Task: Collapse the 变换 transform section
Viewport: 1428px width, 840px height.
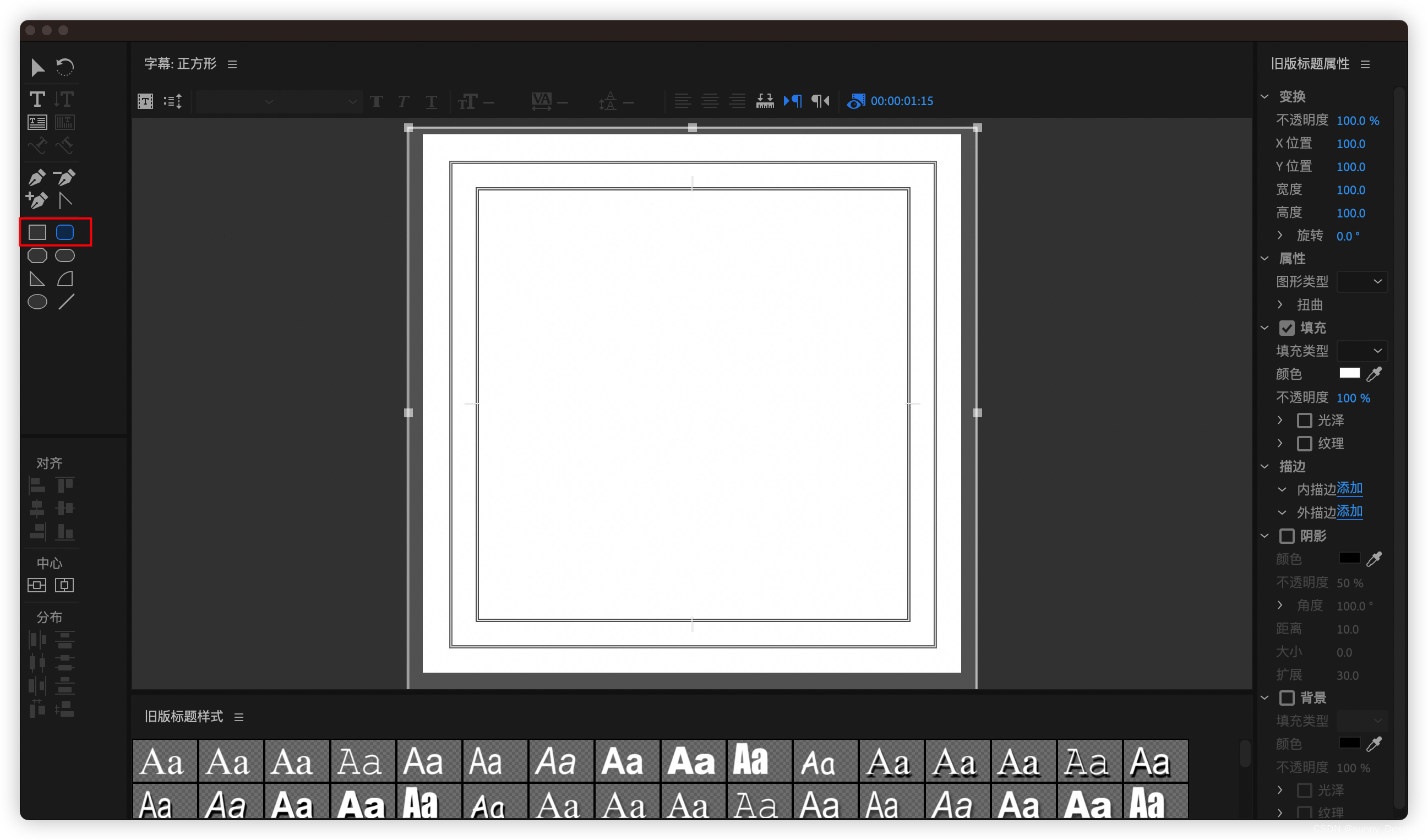Action: pyautogui.click(x=1265, y=97)
